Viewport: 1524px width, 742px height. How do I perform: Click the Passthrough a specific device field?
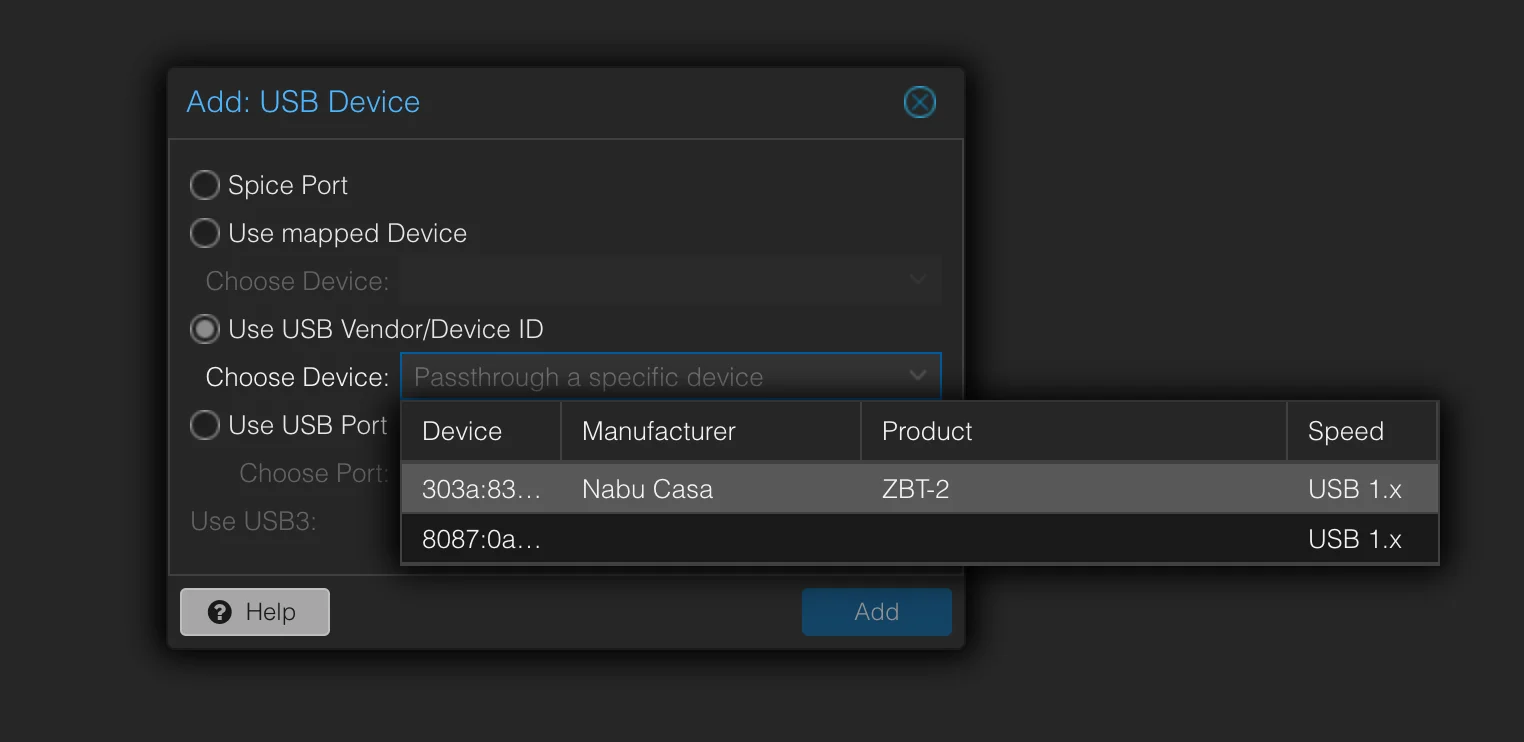point(671,377)
